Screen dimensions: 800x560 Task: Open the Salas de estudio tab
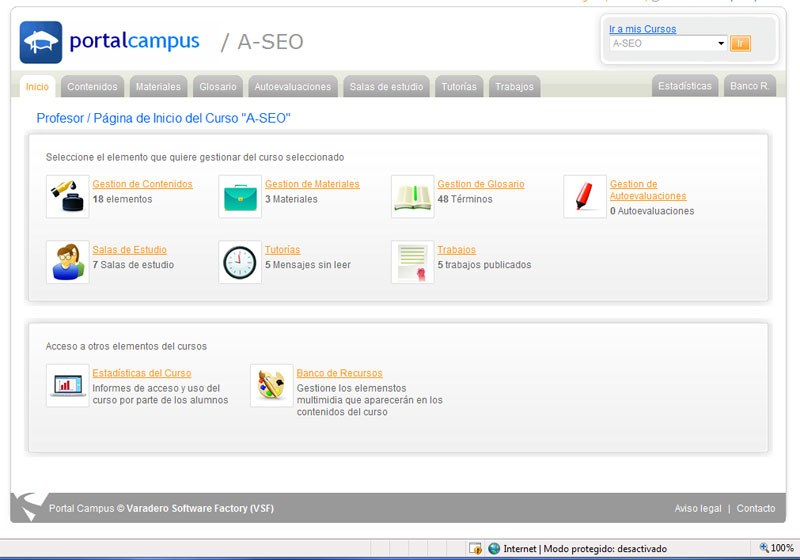click(387, 87)
